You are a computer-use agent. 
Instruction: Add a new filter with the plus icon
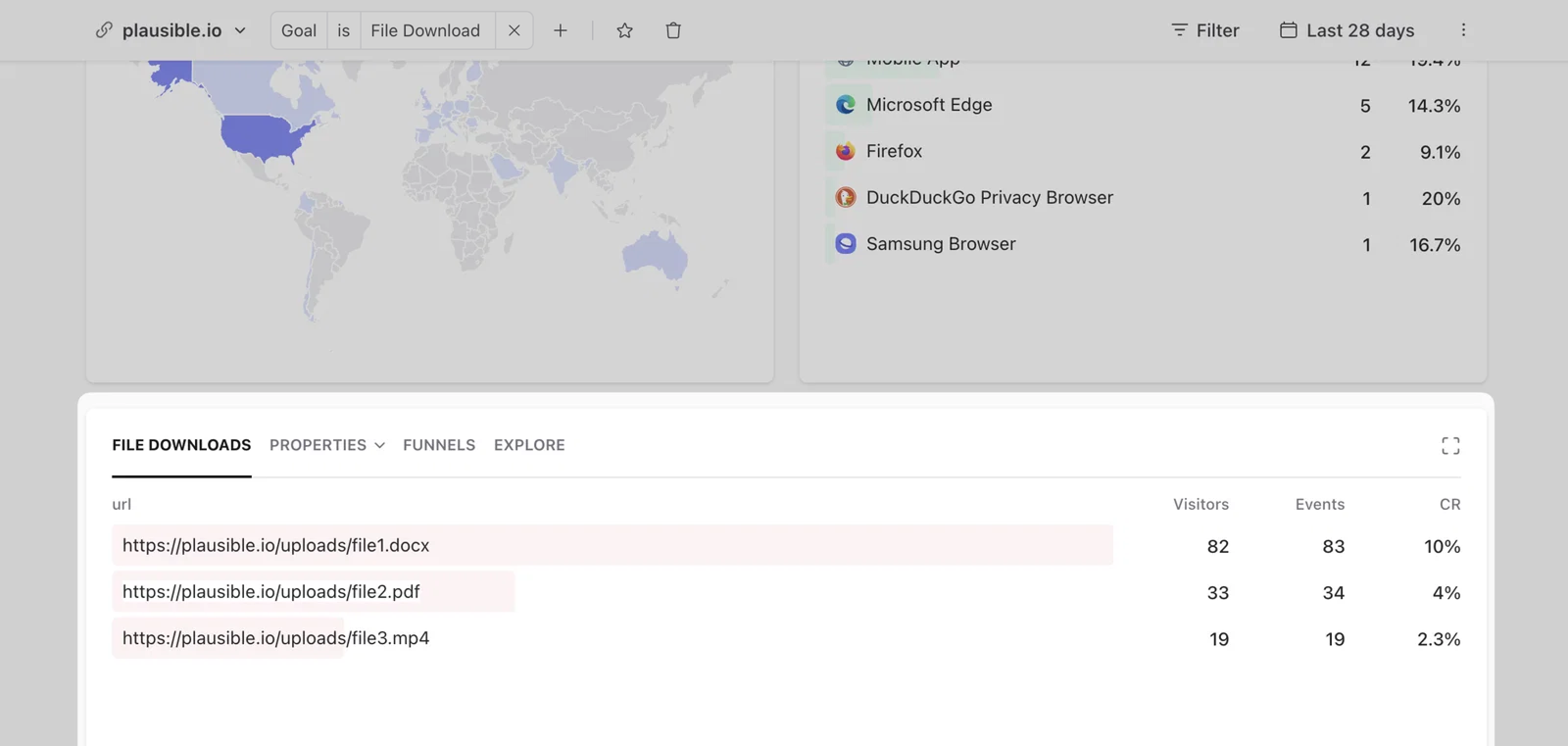pos(561,30)
